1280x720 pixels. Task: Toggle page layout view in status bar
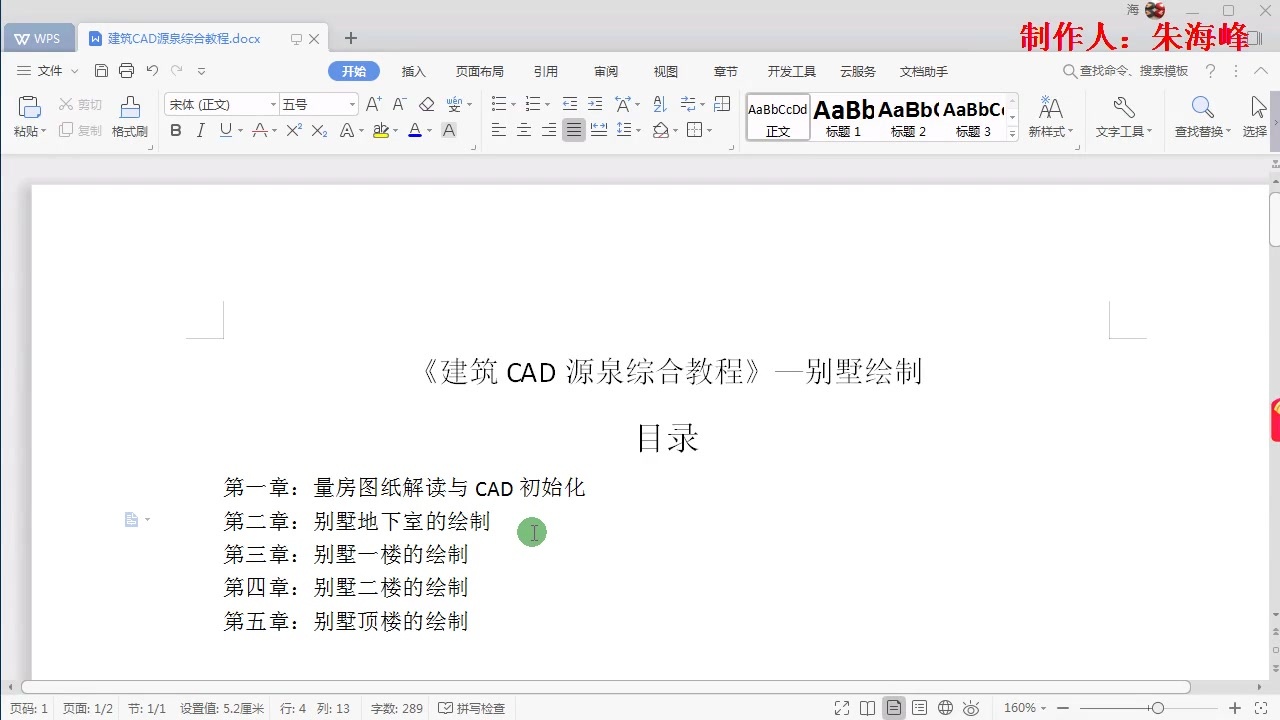pos(893,708)
